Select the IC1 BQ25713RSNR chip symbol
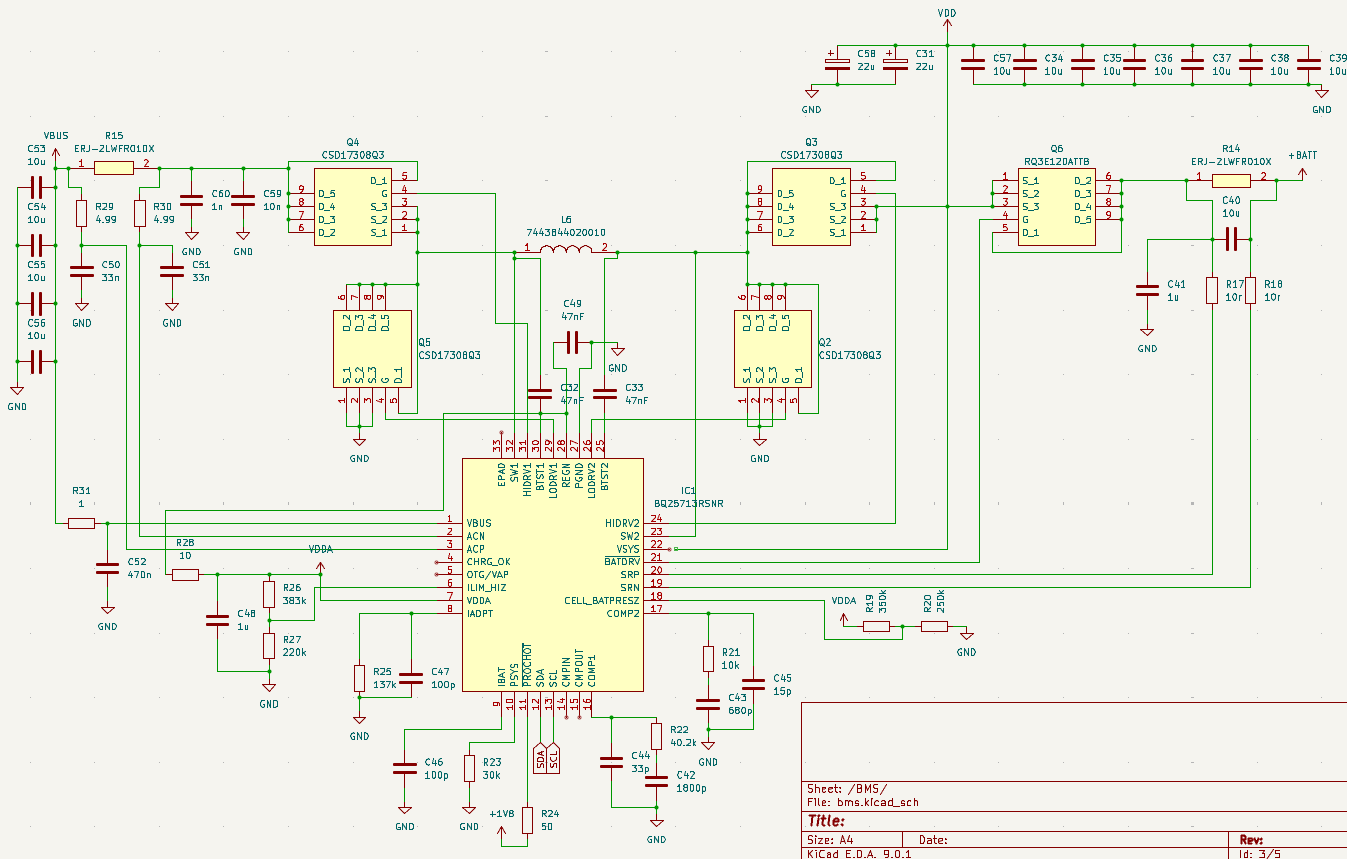Image resolution: width=1347 pixels, height=859 pixels. pyautogui.click(x=552, y=575)
